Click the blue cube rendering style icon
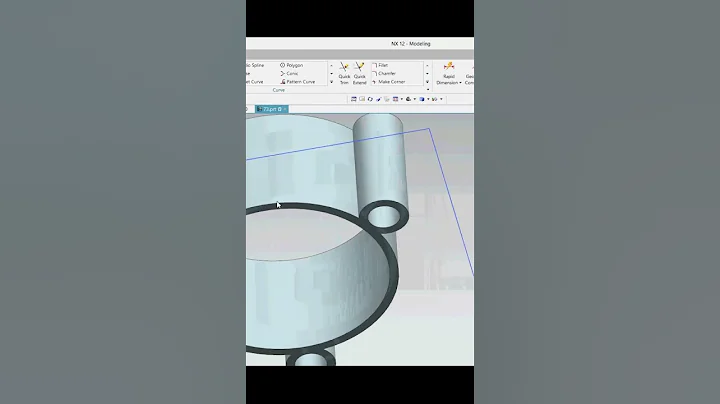The image size is (720, 404). 422,99
